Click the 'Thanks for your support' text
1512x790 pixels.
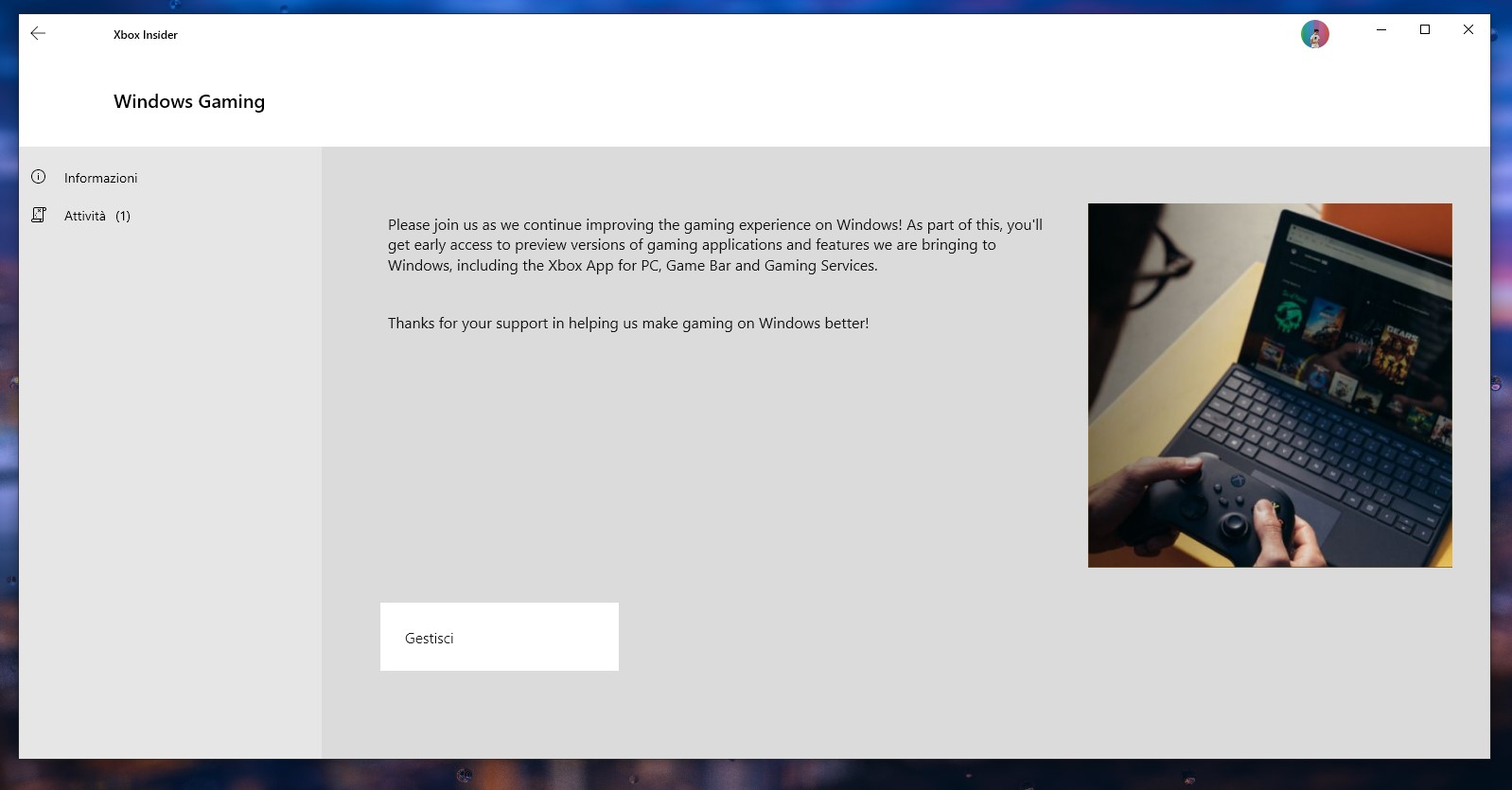point(628,324)
